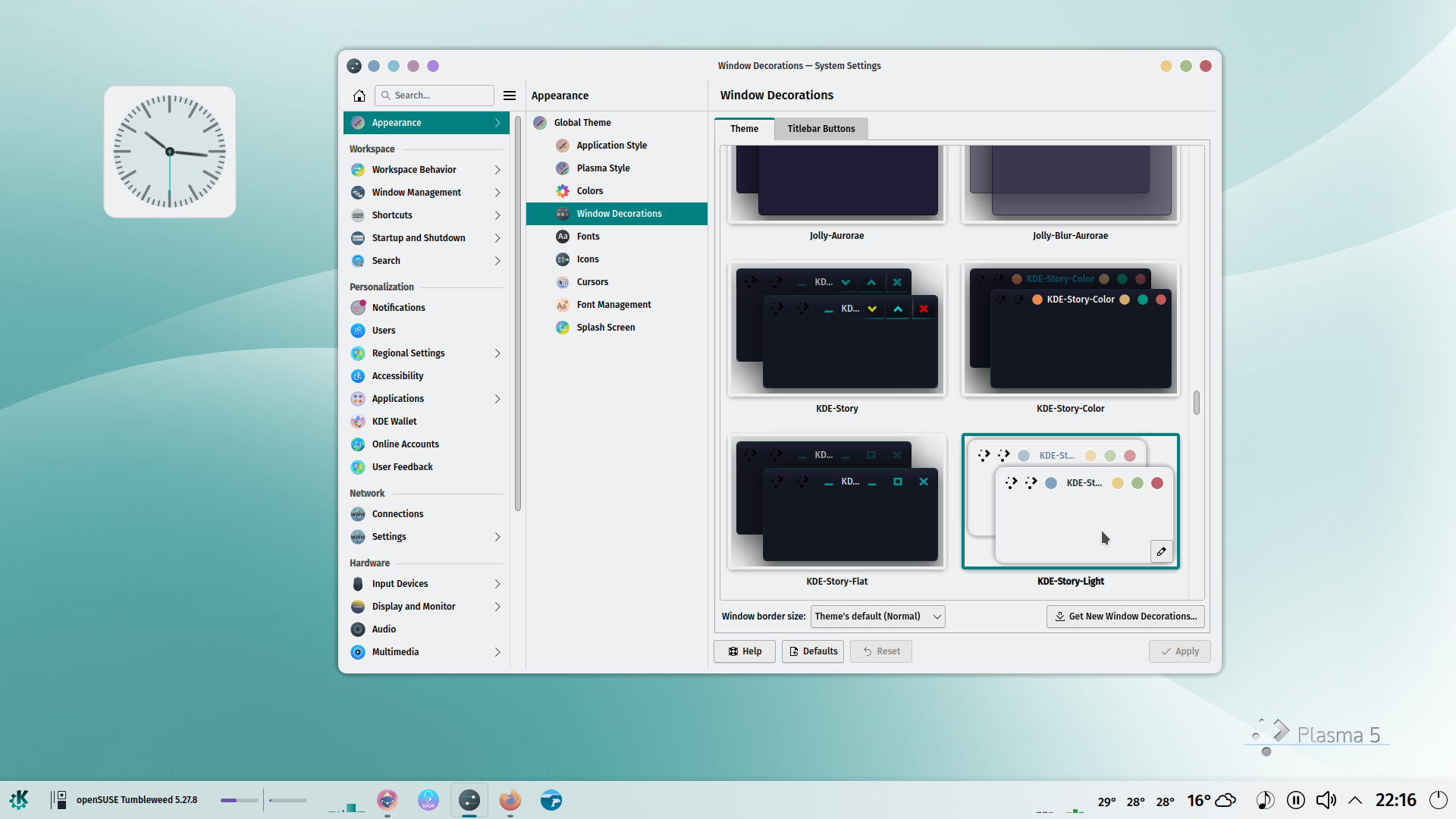Select the Jolly-Aurorae theme thumbnail

click(836, 184)
